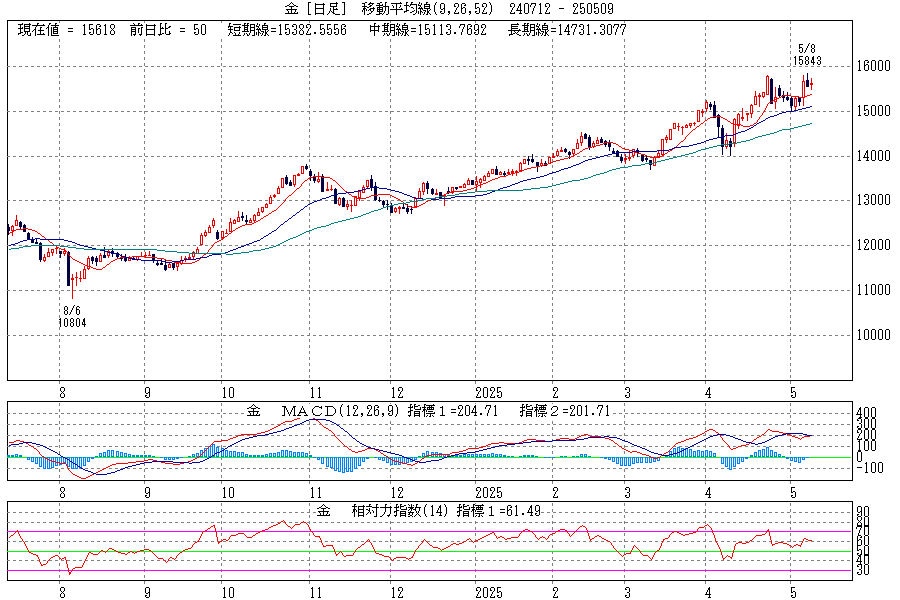Click year label "2025" below the MACD panel

point(488,493)
